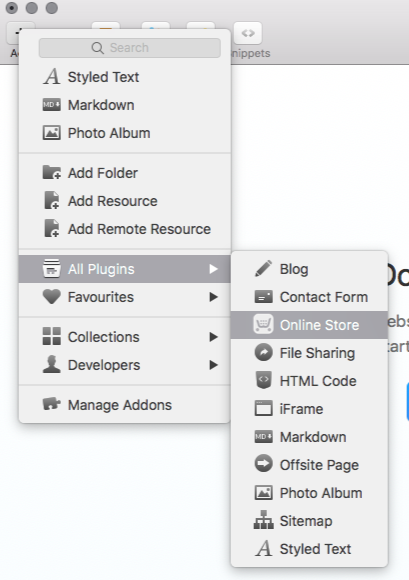Expand the Developers submenu arrow
The image size is (409, 580).
coord(213,365)
